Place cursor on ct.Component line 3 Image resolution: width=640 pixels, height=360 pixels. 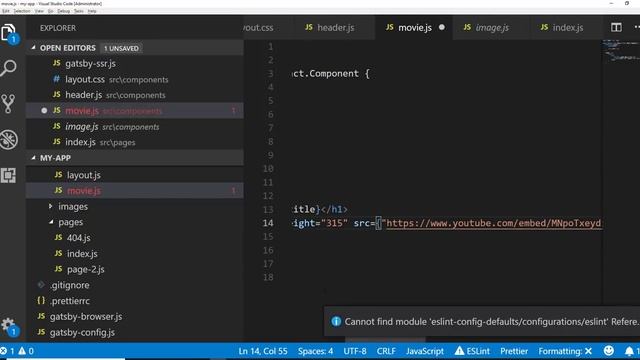point(331,74)
